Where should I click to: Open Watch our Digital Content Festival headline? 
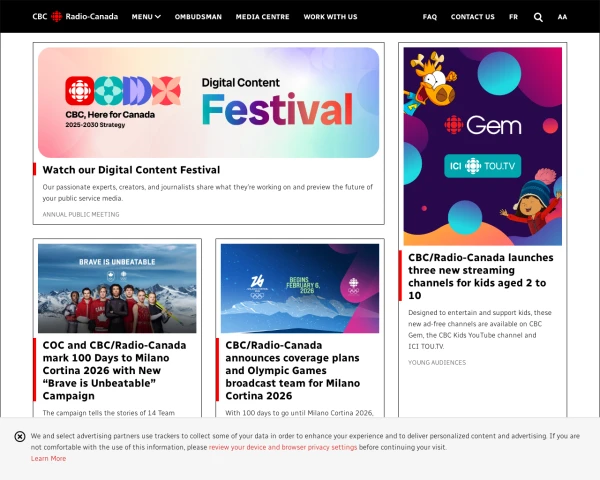coord(131,170)
